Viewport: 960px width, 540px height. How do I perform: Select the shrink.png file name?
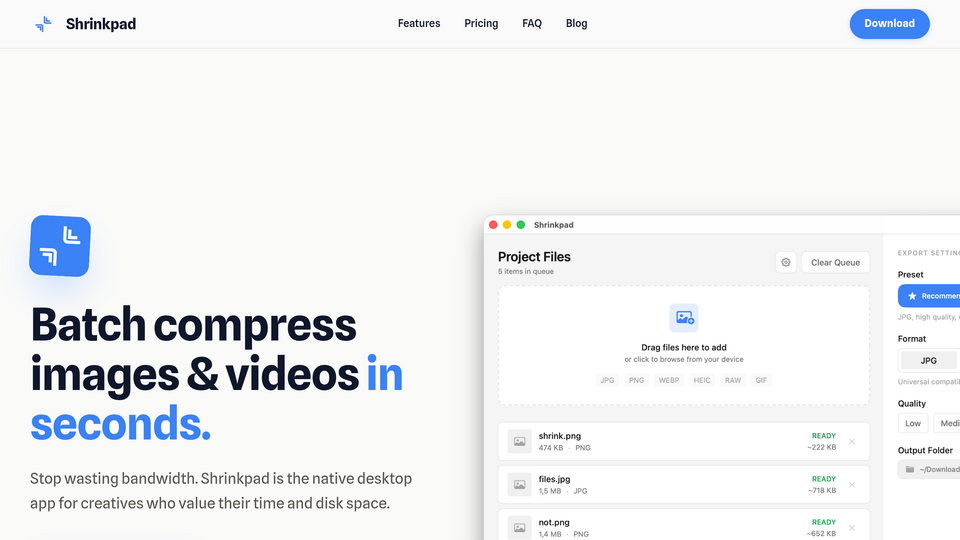point(560,436)
